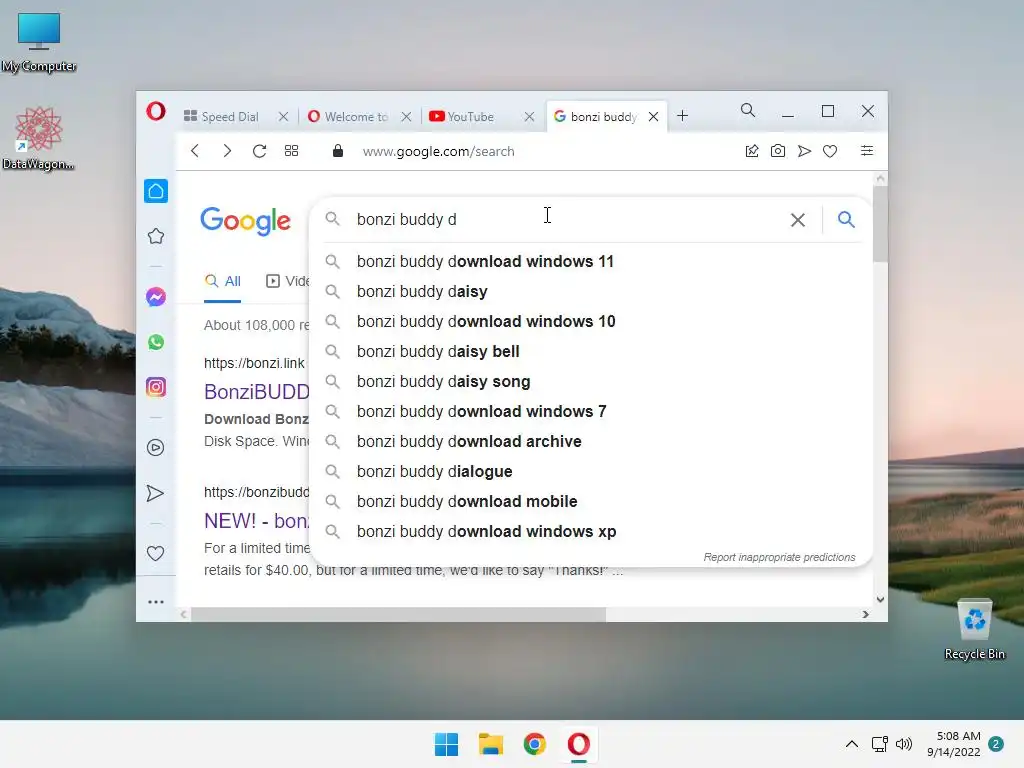Screen dimensions: 1024x768
Task: Close the bonzi buddy tab
Action: click(653, 117)
